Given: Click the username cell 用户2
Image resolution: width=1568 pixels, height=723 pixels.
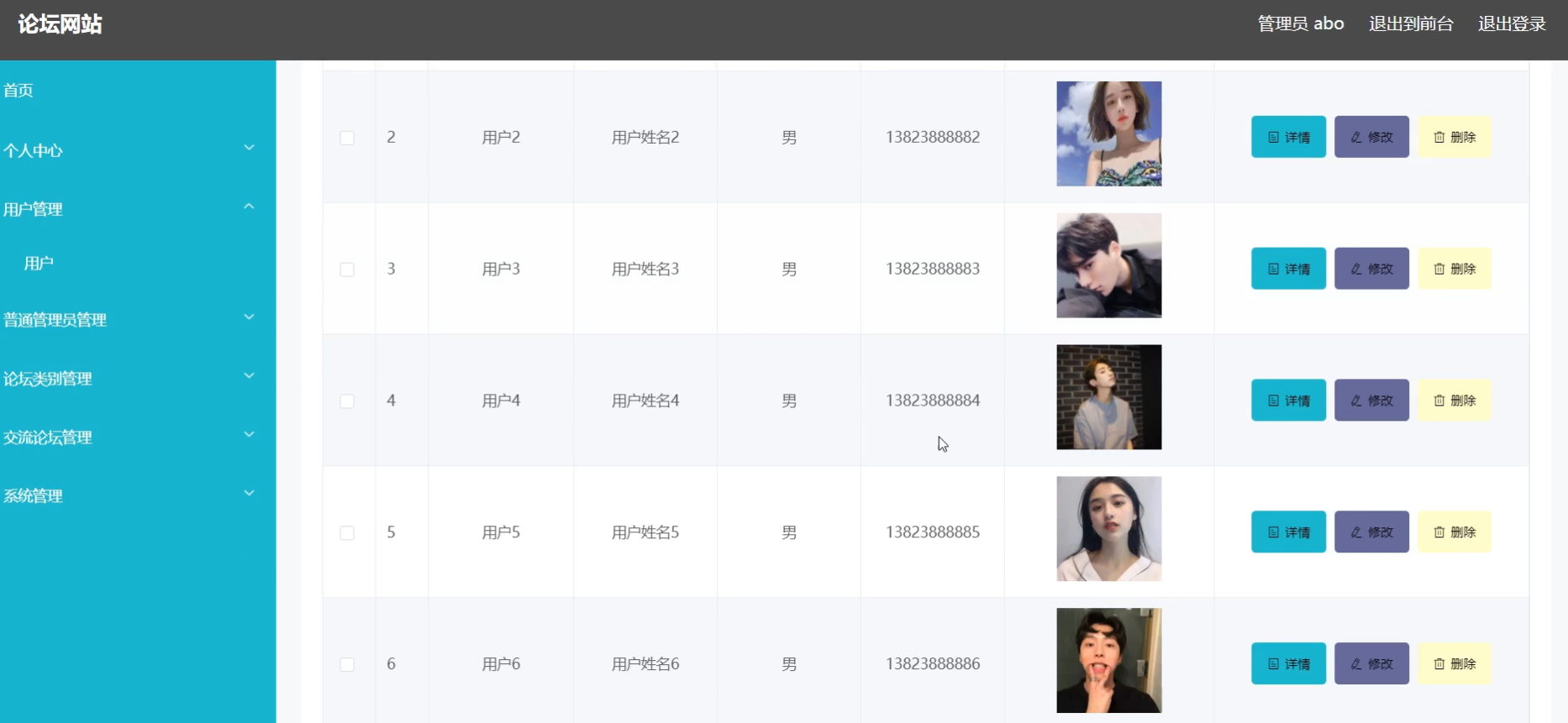Looking at the screenshot, I should click(x=501, y=137).
